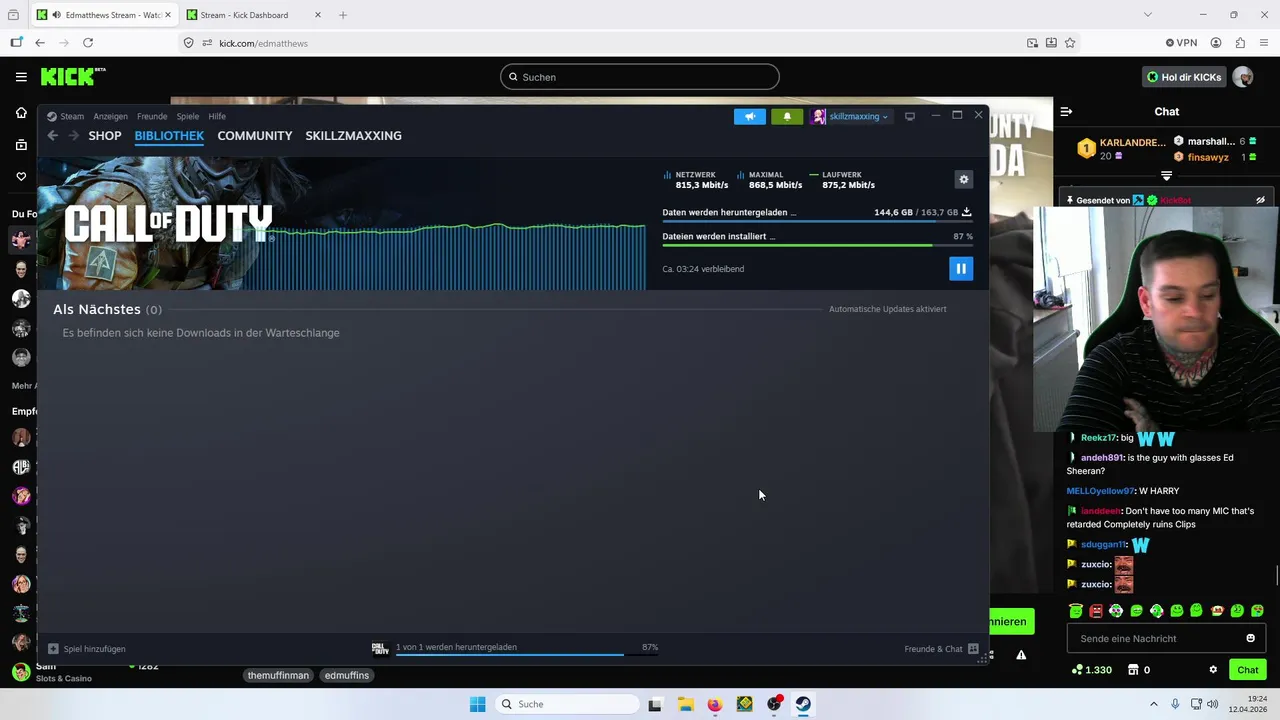Screen dimensions: 1280x720
Task: Click the VPN button in browser toolbar
Action: (x=1181, y=43)
